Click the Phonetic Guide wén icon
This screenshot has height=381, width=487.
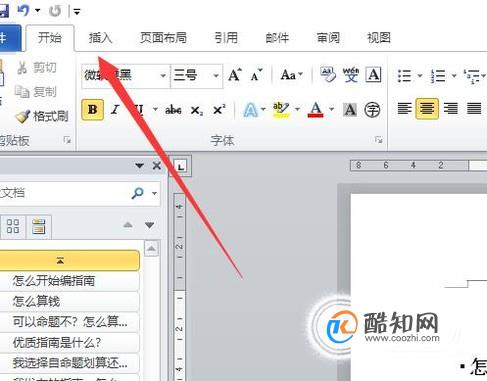coord(351,75)
